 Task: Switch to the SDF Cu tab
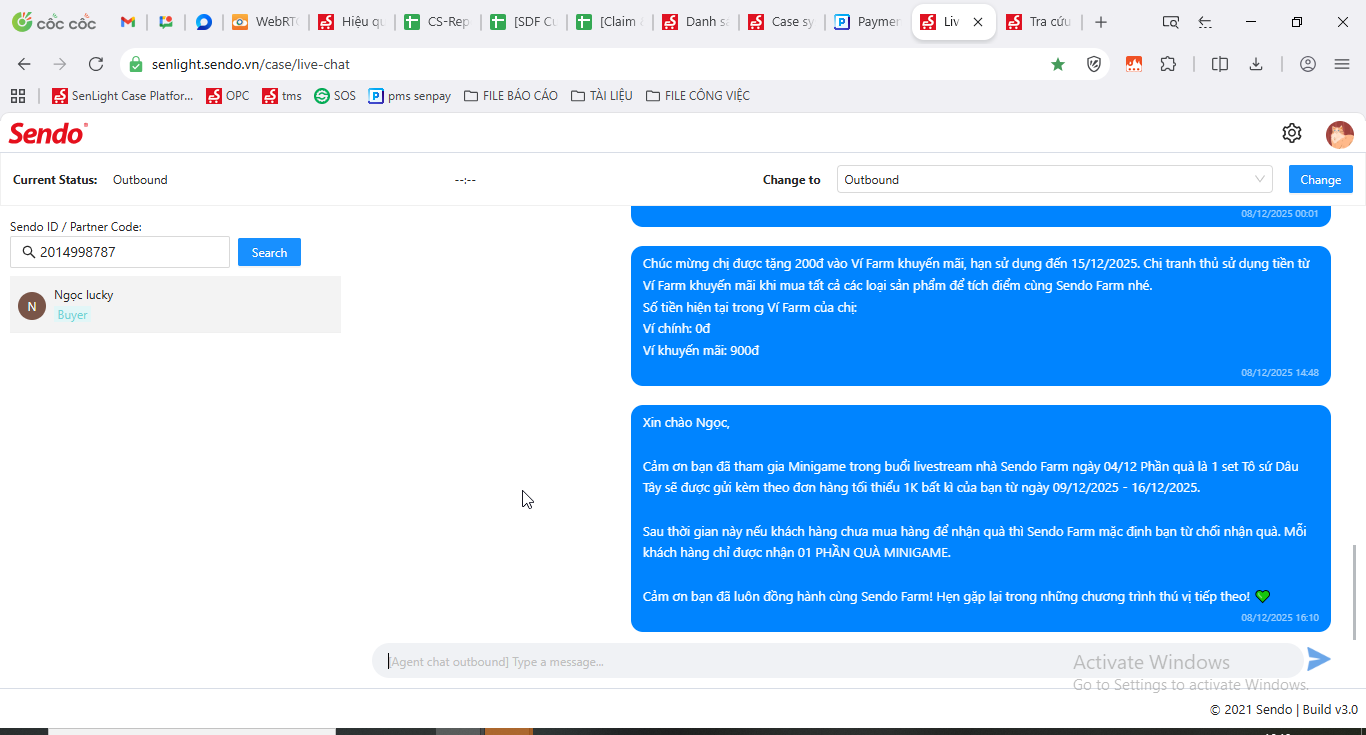click(524, 22)
